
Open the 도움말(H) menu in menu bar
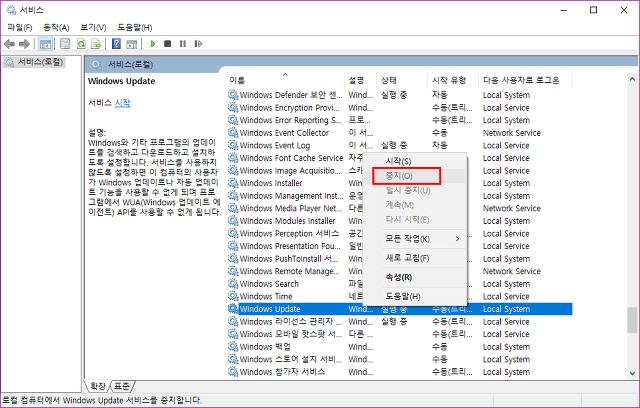135,27
